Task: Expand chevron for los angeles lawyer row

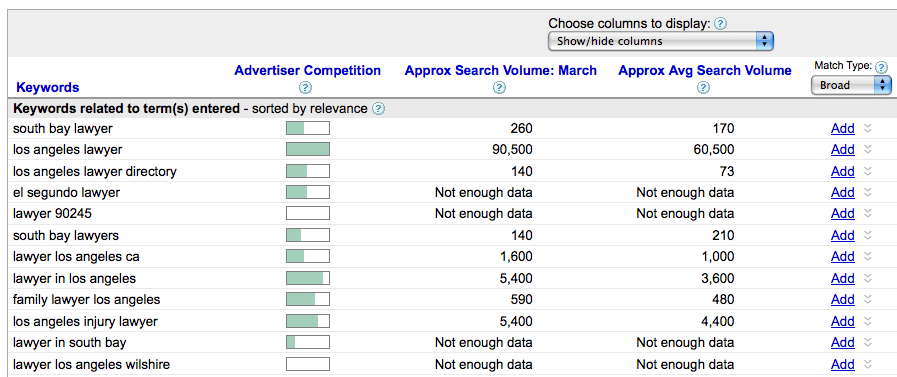Action: 868,149
